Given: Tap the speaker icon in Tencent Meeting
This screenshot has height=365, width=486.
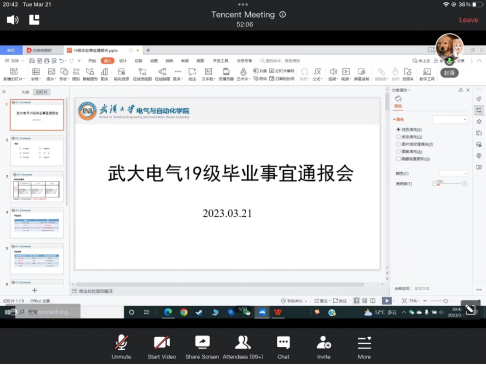Looking at the screenshot, I should pos(13,20).
